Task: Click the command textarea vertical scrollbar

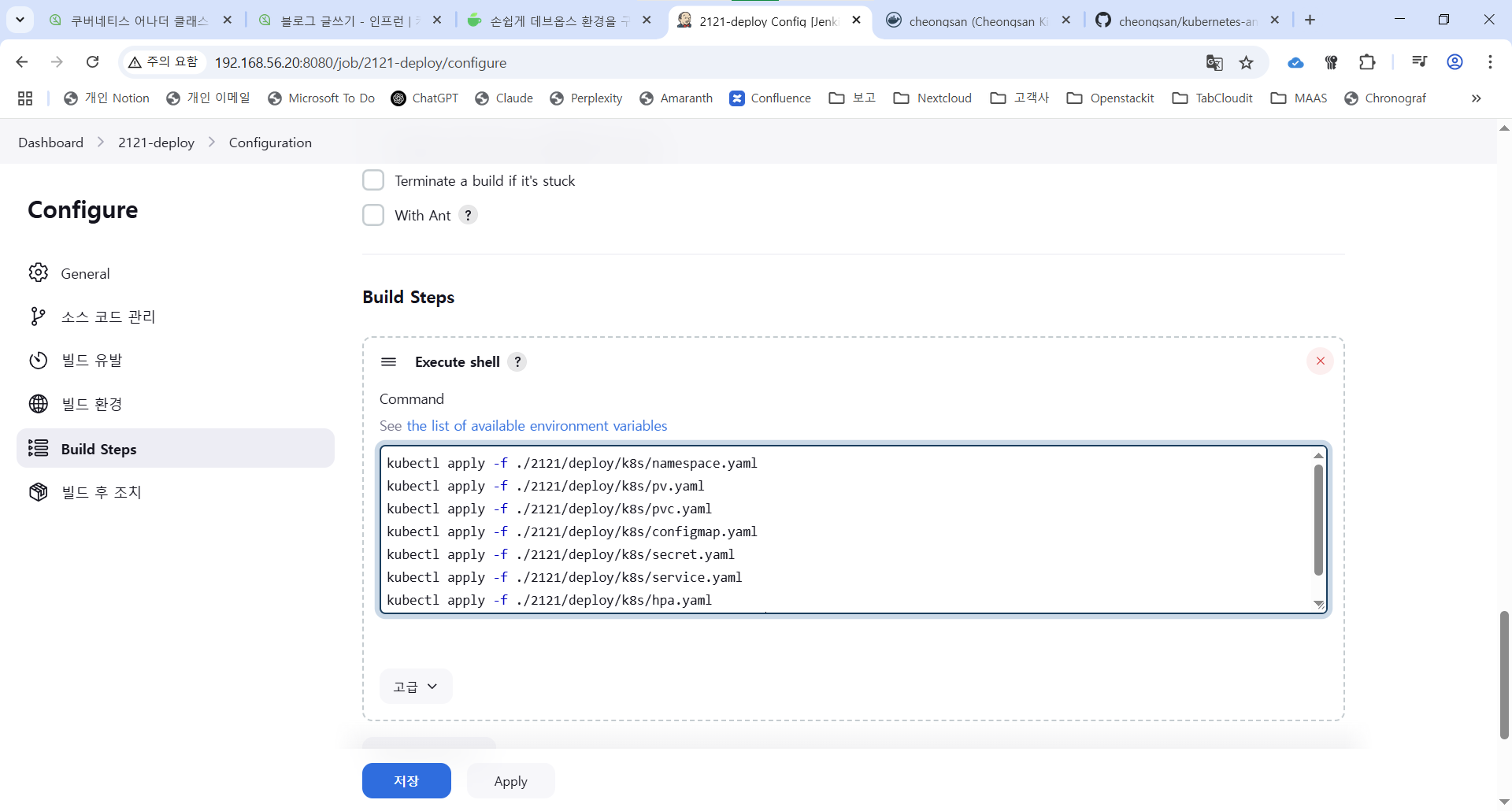Action: 1318,520
